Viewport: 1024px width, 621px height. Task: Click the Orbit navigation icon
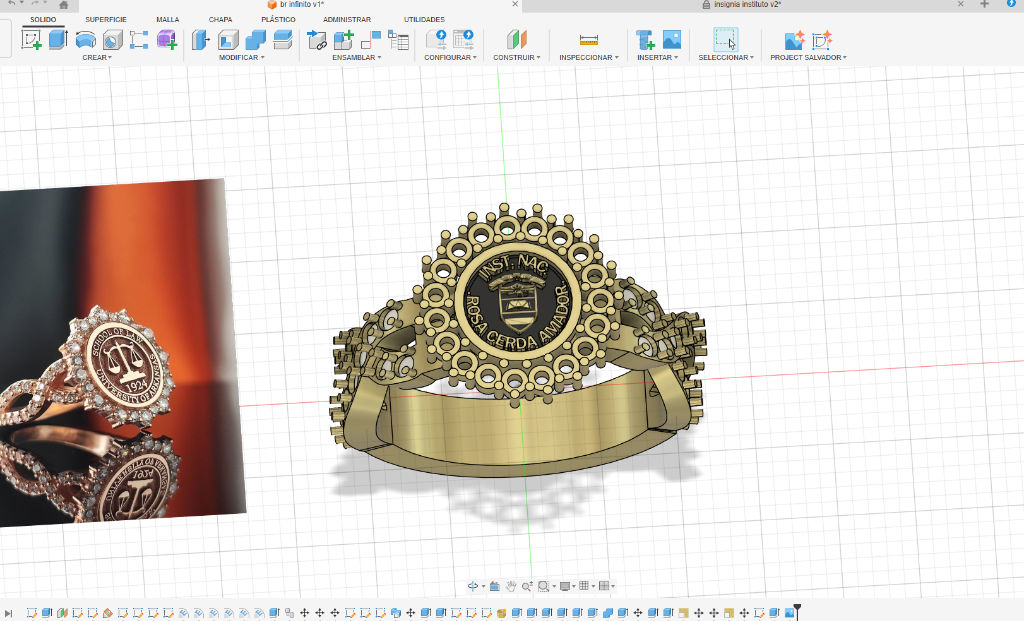(x=473, y=586)
